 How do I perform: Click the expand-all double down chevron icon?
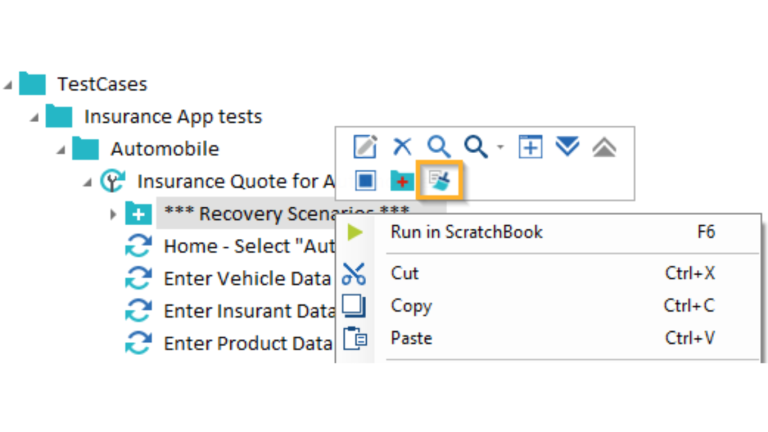coord(567,148)
